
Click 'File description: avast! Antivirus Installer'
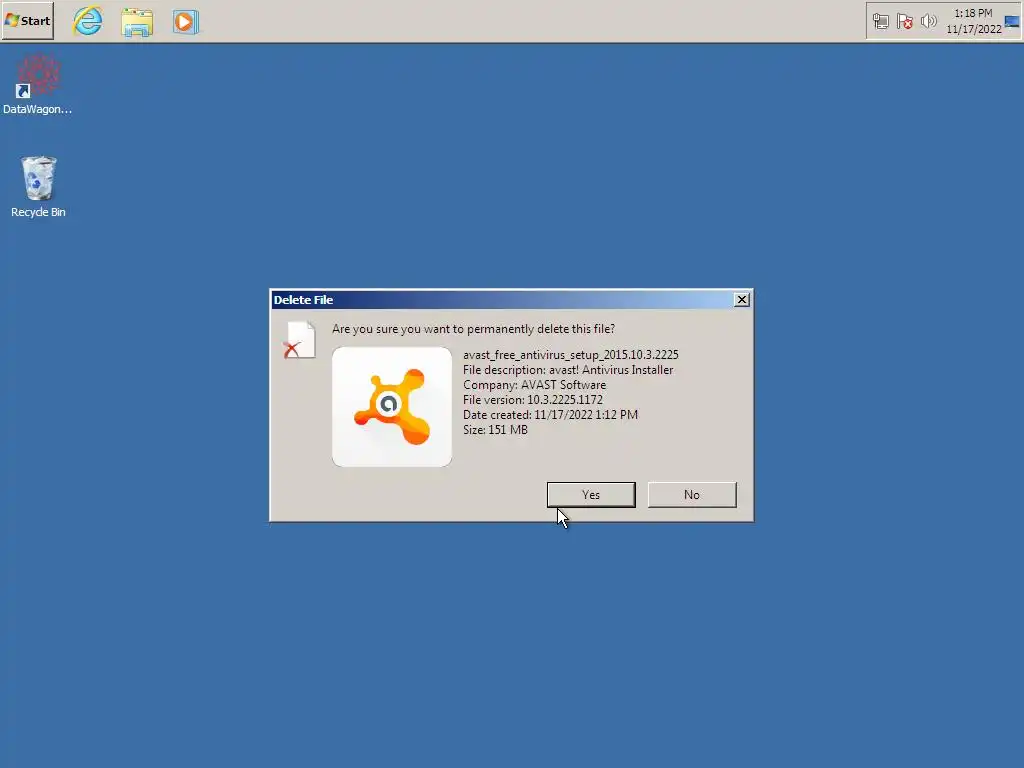point(568,370)
